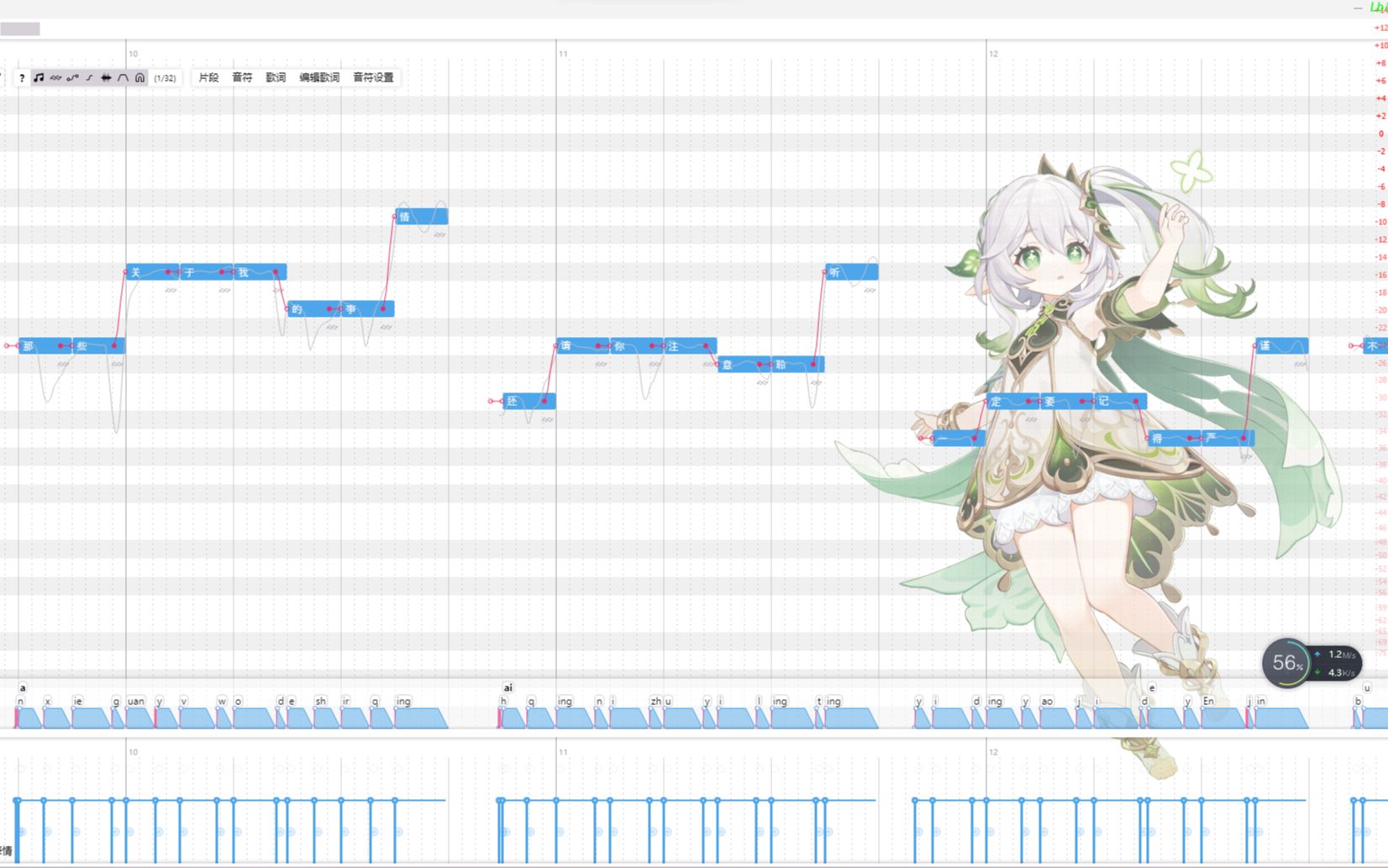Select the note with lyric 聆
This screenshot has height=868, width=1388.
pyautogui.click(x=798, y=365)
